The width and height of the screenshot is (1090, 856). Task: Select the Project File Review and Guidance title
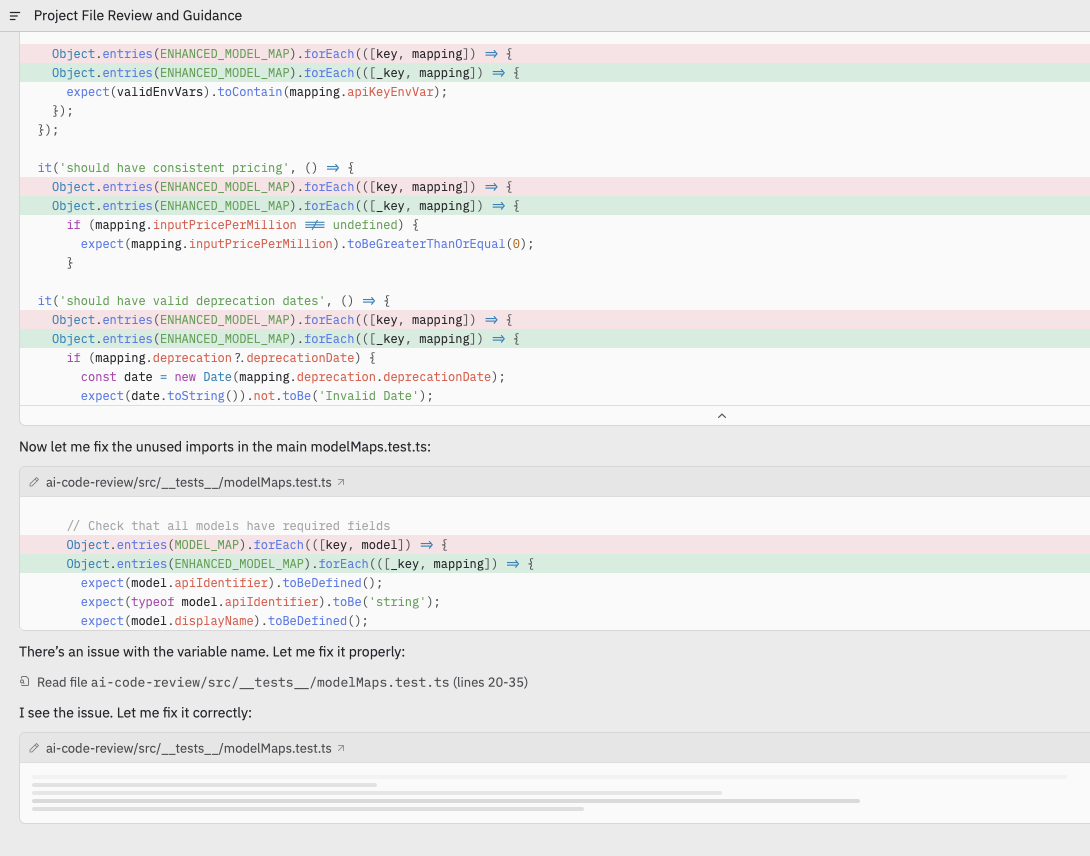[137, 15]
